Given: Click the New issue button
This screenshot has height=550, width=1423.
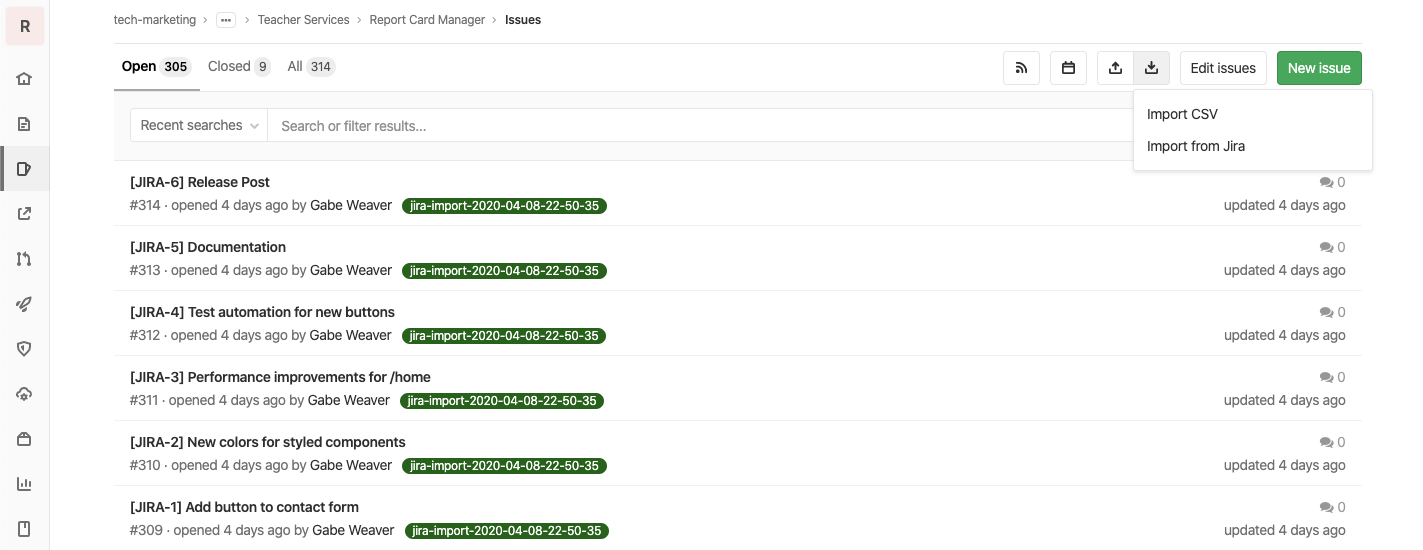Looking at the screenshot, I should 1319,68.
